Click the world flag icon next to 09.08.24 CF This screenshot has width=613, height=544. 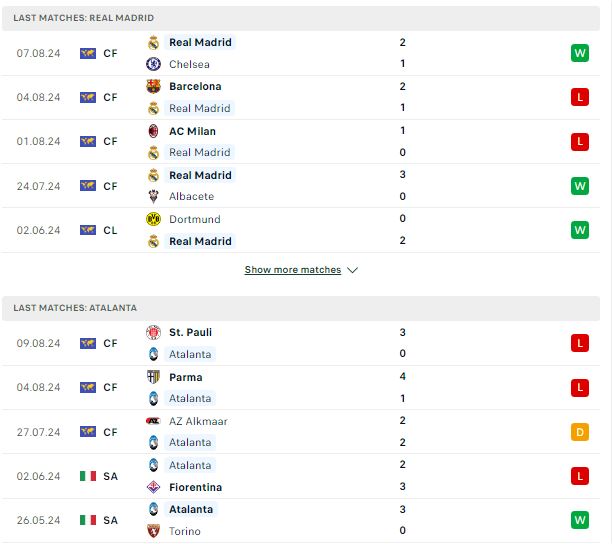click(88, 343)
